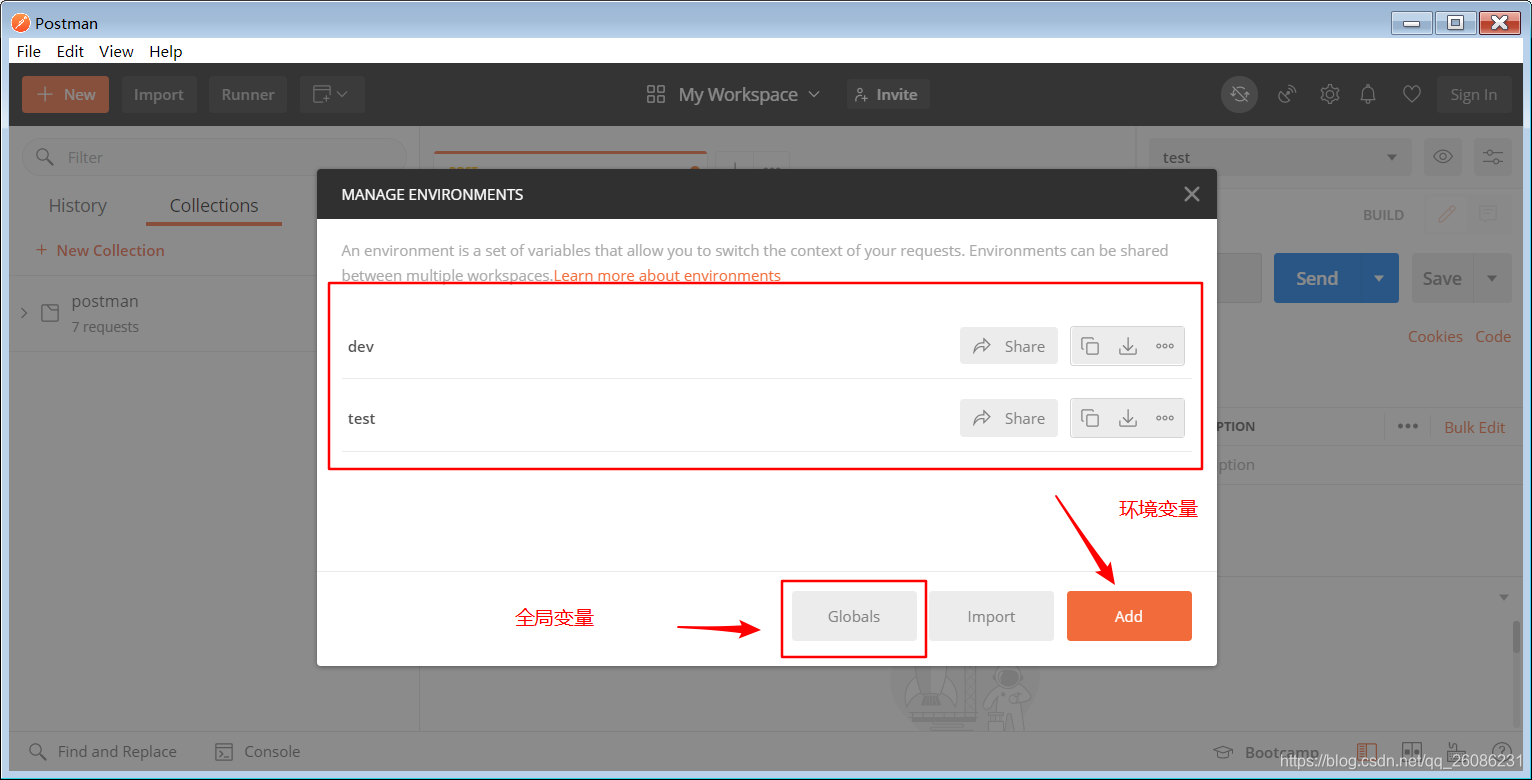
Task: Click the Find and Replace magnifier
Action: click(37, 752)
